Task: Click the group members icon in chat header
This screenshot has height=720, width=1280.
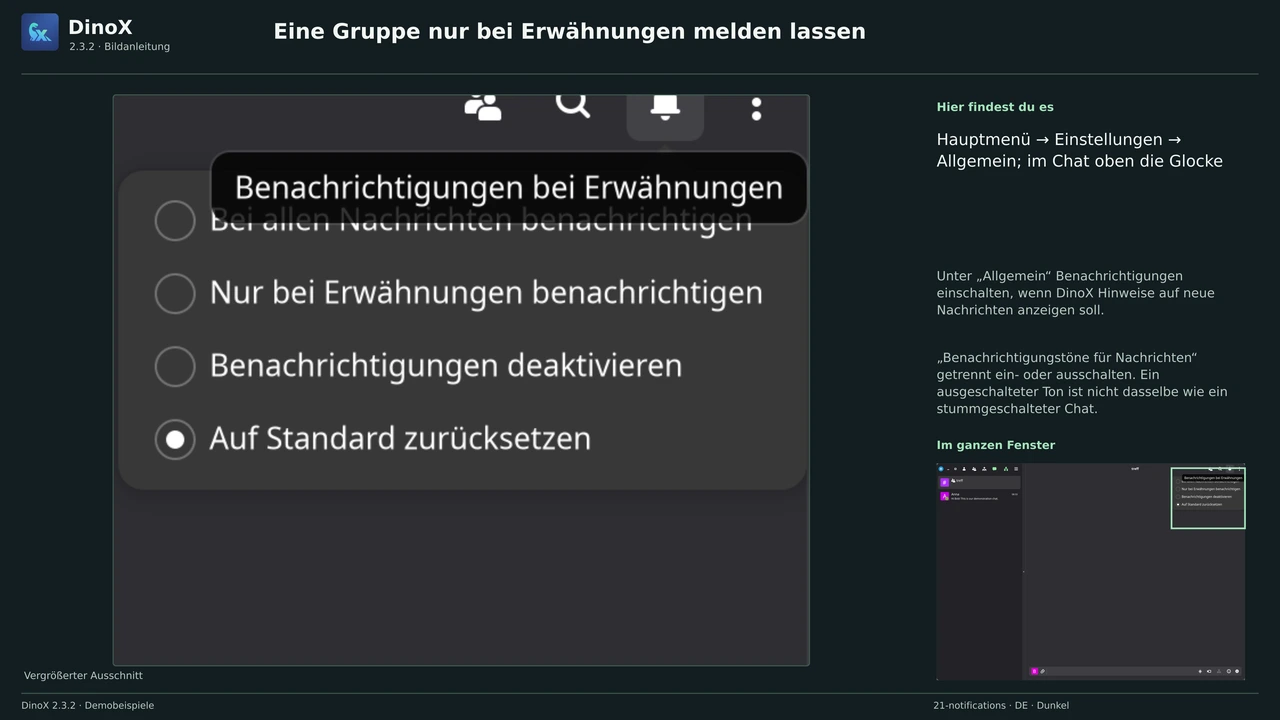Action: pyautogui.click(x=483, y=106)
